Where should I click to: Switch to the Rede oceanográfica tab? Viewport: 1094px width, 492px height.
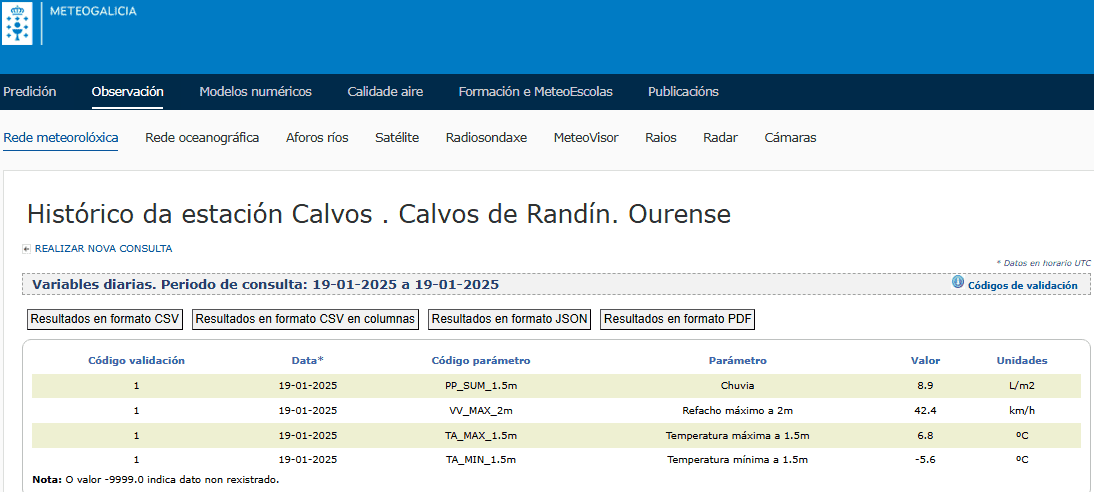click(202, 138)
